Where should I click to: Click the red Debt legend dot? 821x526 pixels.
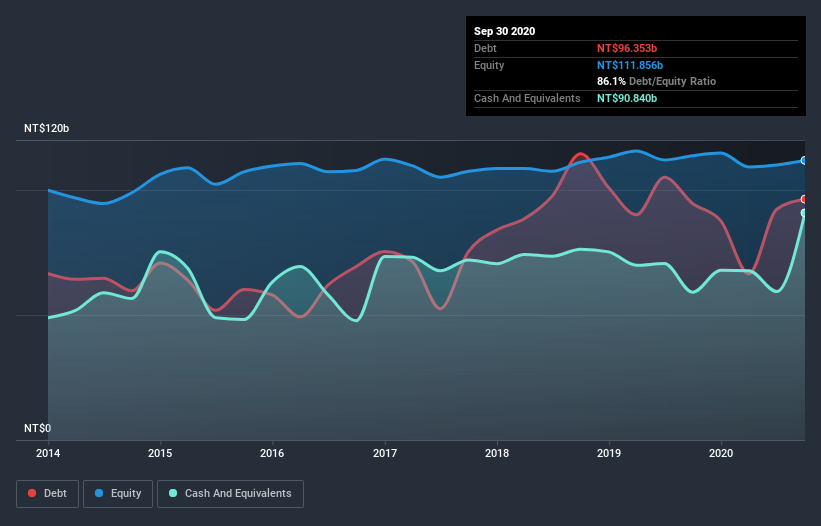[x=32, y=493]
